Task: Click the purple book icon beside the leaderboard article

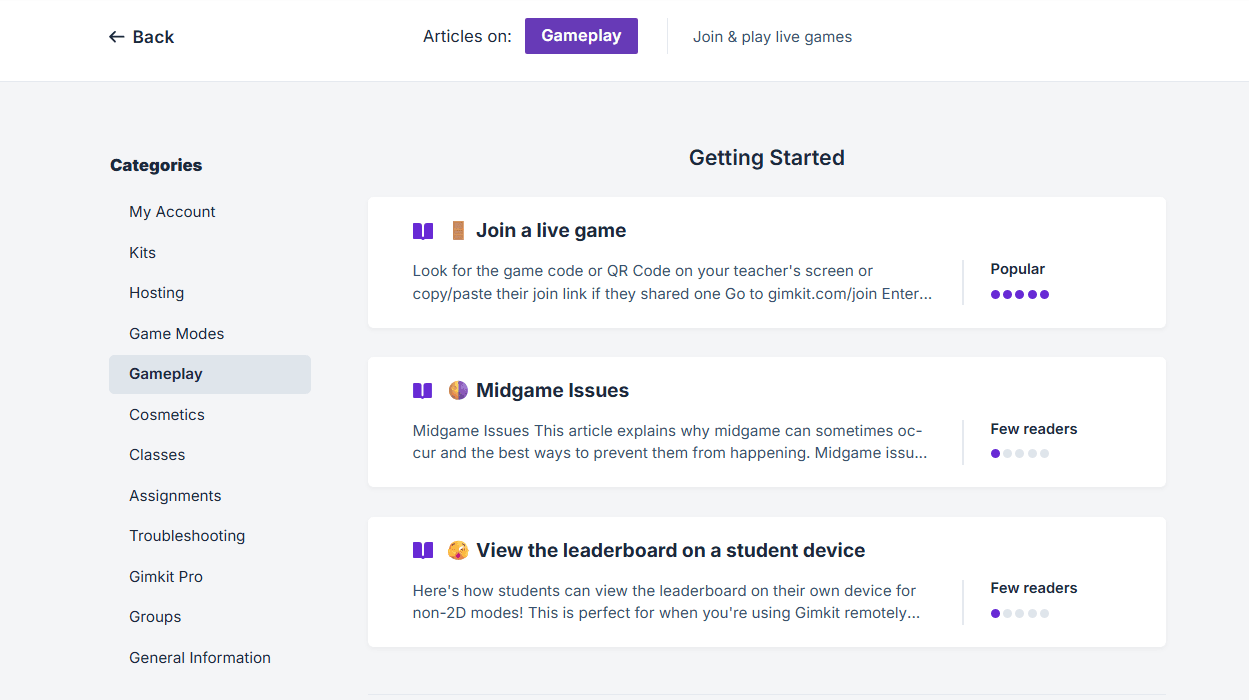Action: pyautogui.click(x=423, y=550)
